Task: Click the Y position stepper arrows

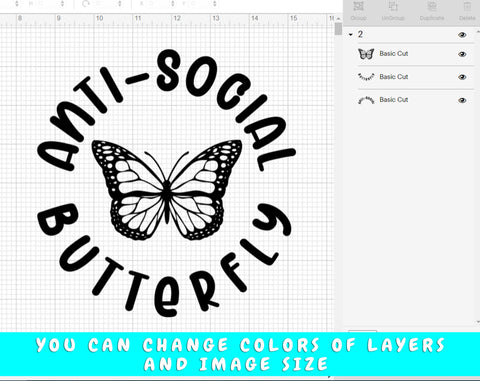Action: 215,4
